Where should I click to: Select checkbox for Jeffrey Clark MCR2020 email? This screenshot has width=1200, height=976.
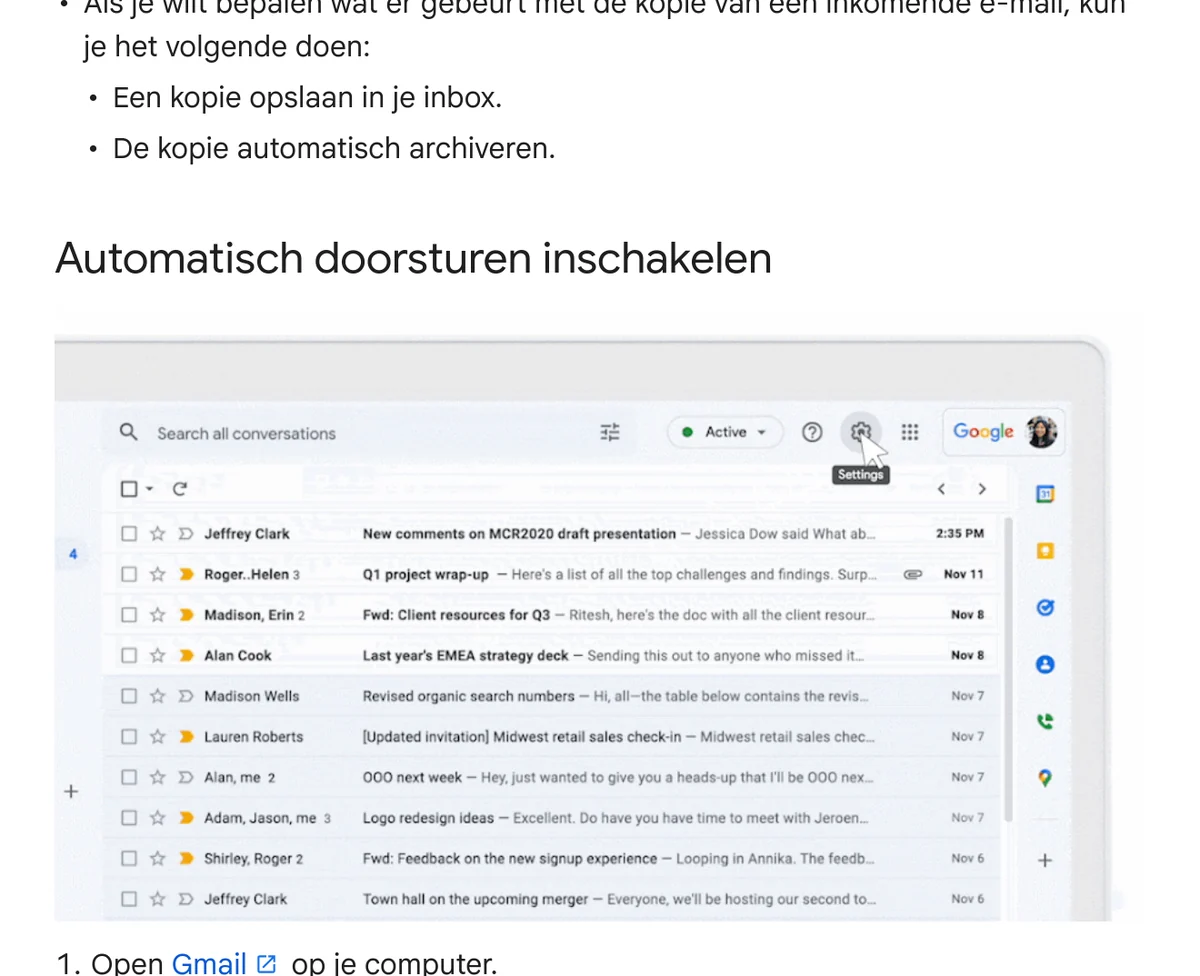pos(129,534)
